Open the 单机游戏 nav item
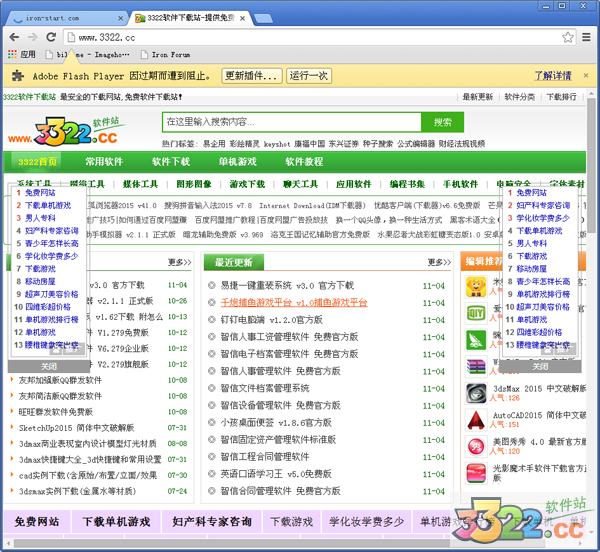 click(x=237, y=161)
